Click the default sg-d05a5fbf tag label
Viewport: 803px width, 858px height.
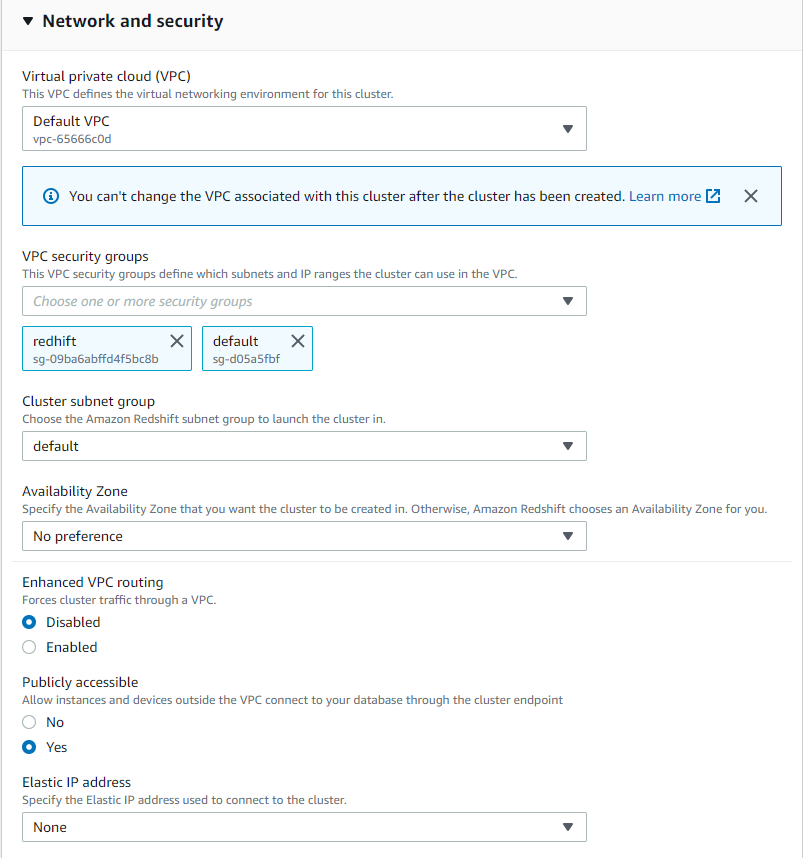(x=240, y=348)
